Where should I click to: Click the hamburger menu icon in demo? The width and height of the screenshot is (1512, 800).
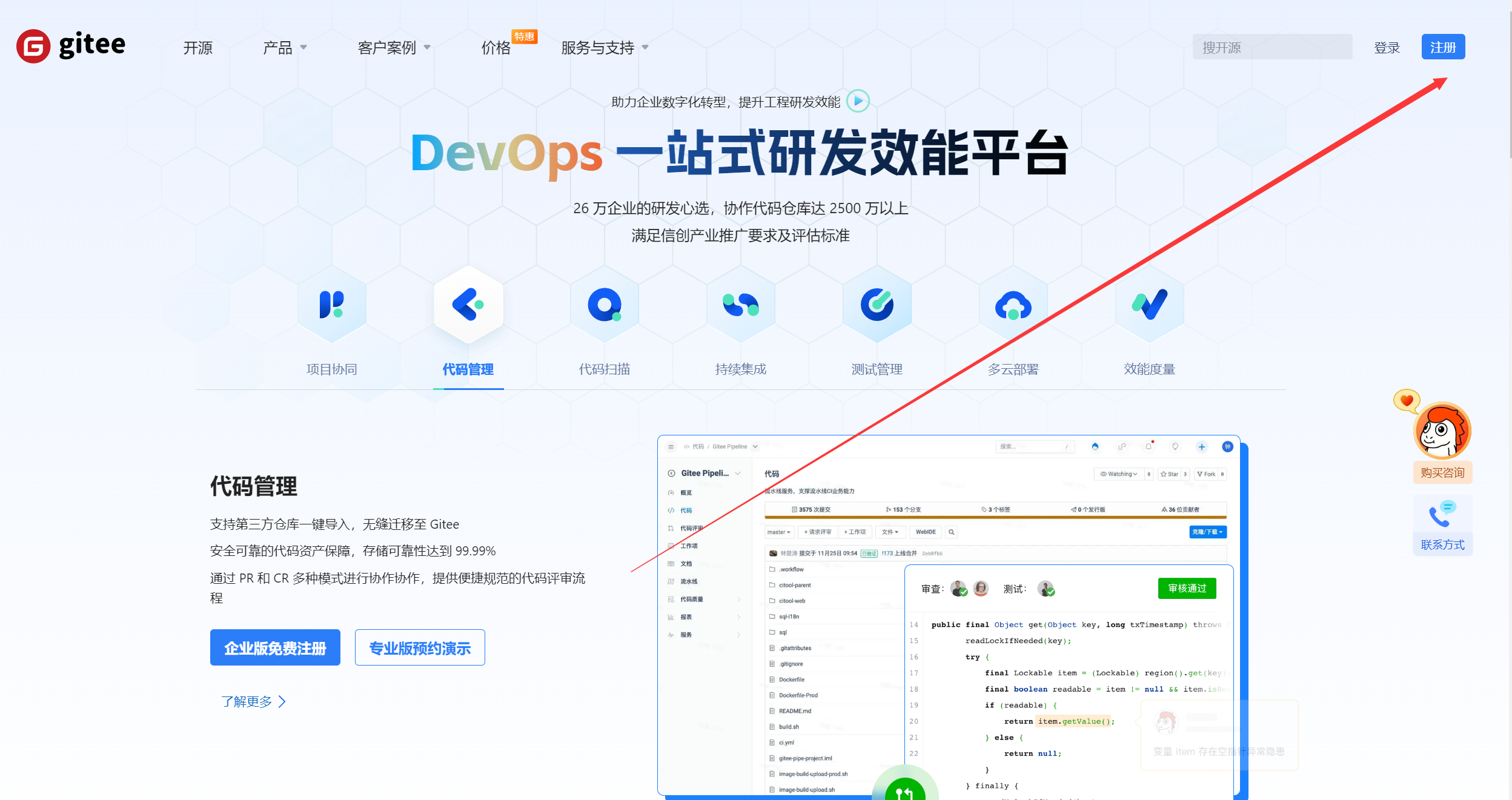[x=671, y=447]
